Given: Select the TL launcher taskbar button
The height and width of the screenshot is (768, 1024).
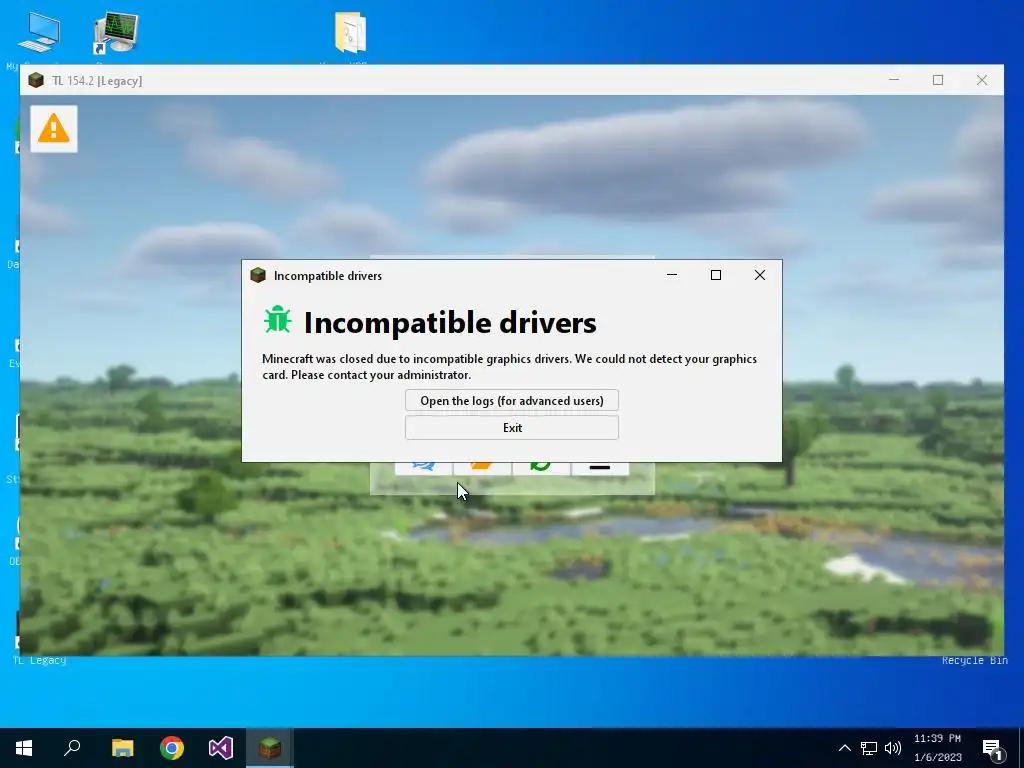Looking at the screenshot, I should click(x=270, y=748).
